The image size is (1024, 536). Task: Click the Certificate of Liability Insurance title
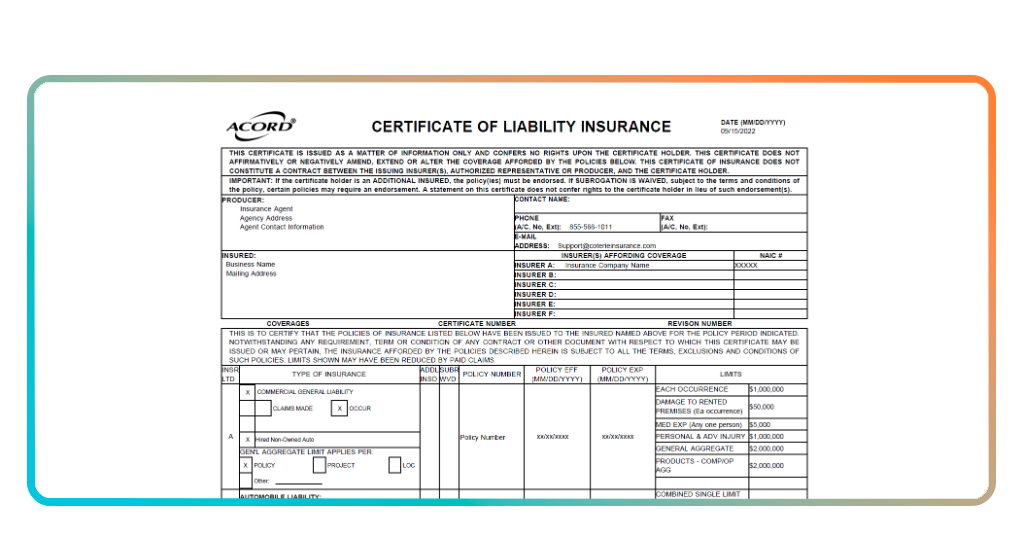521,127
